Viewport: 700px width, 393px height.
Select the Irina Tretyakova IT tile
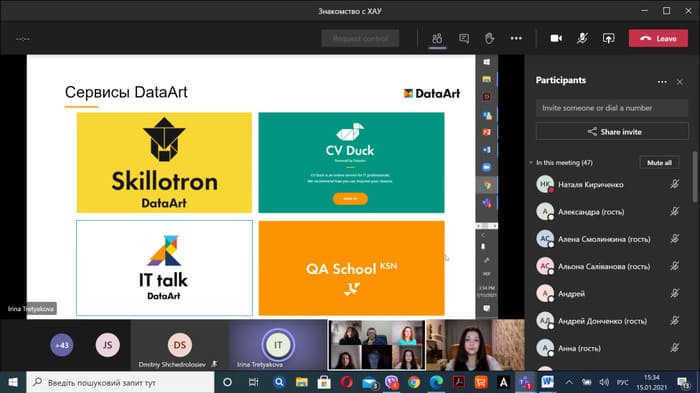pos(278,345)
